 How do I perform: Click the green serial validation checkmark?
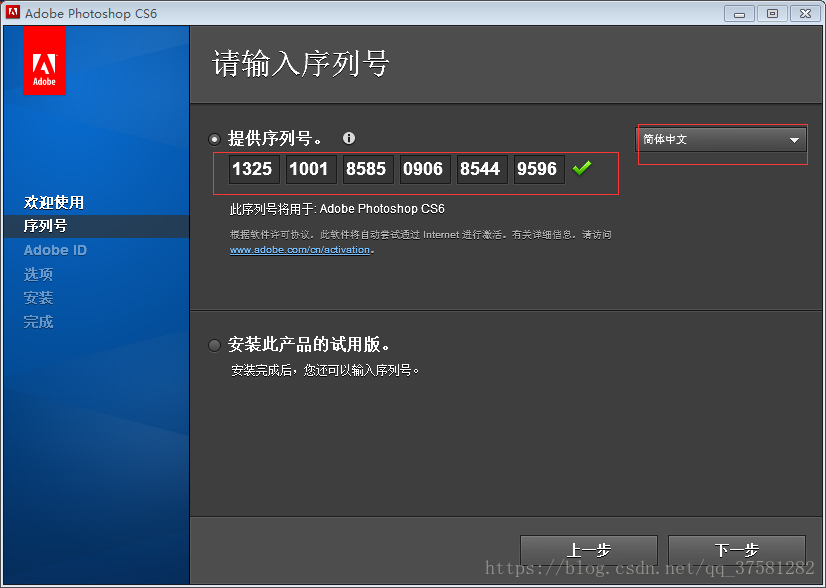[582, 169]
